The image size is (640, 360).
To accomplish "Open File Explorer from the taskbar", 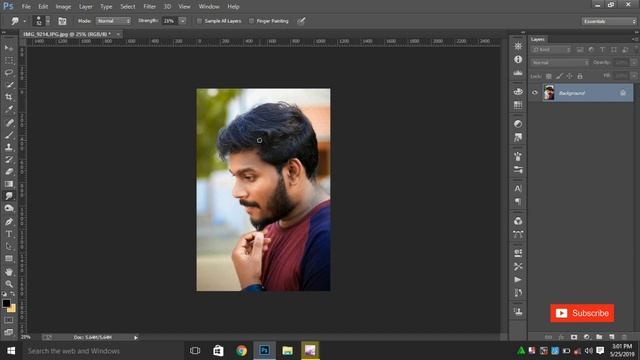I will click(287, 351).
